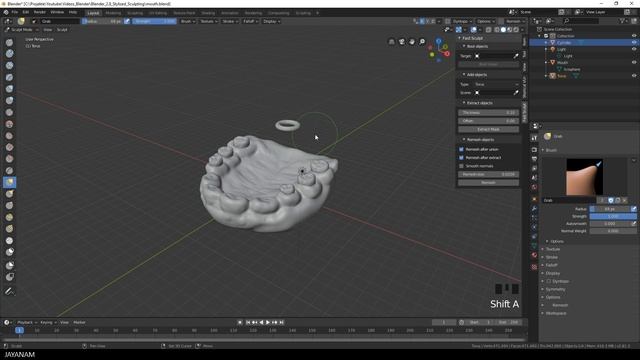
Task: Open the Render properties tab icon
Action: [x=534, y=150]
